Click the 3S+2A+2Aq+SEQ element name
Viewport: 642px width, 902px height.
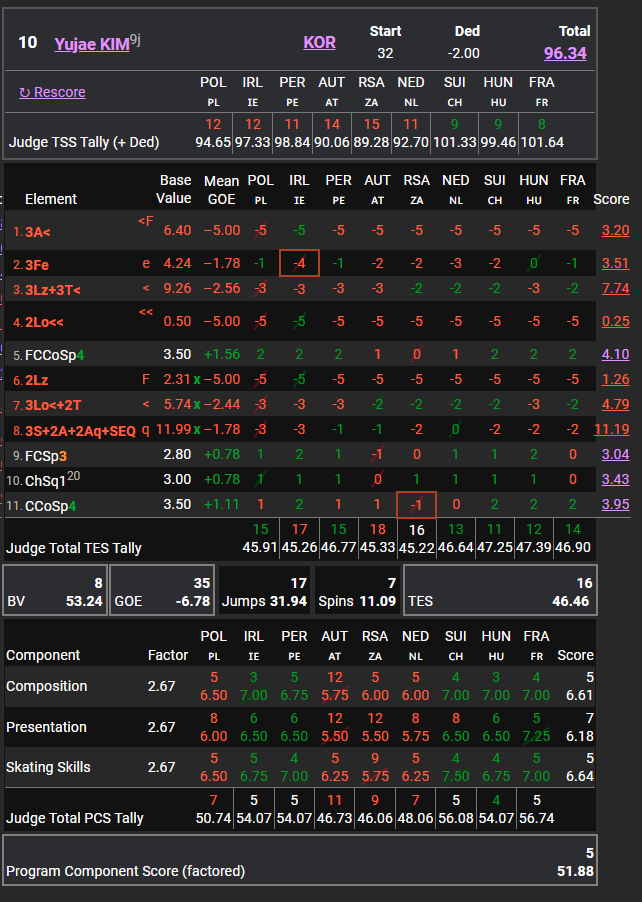tap(74, 431)
